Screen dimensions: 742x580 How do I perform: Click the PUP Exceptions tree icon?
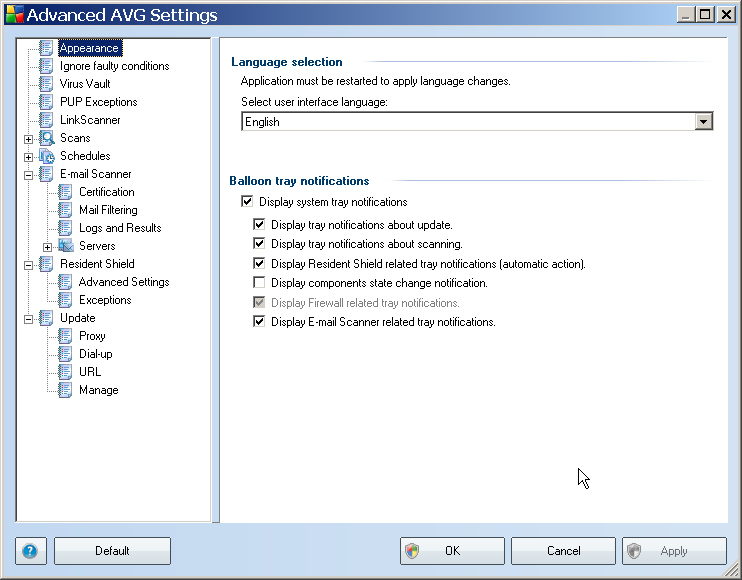pos(46,102)
